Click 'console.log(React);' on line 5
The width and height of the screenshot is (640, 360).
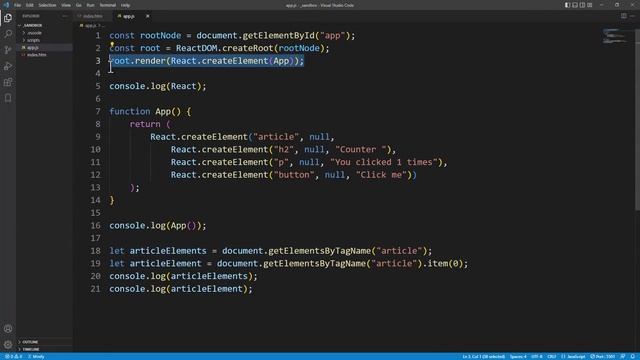click(158, 86)
